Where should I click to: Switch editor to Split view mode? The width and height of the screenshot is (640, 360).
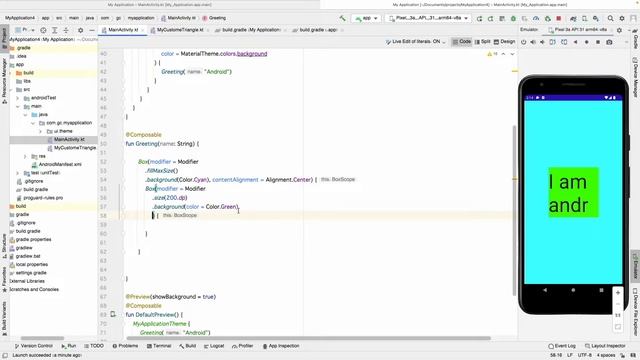[x=482, y=42]
